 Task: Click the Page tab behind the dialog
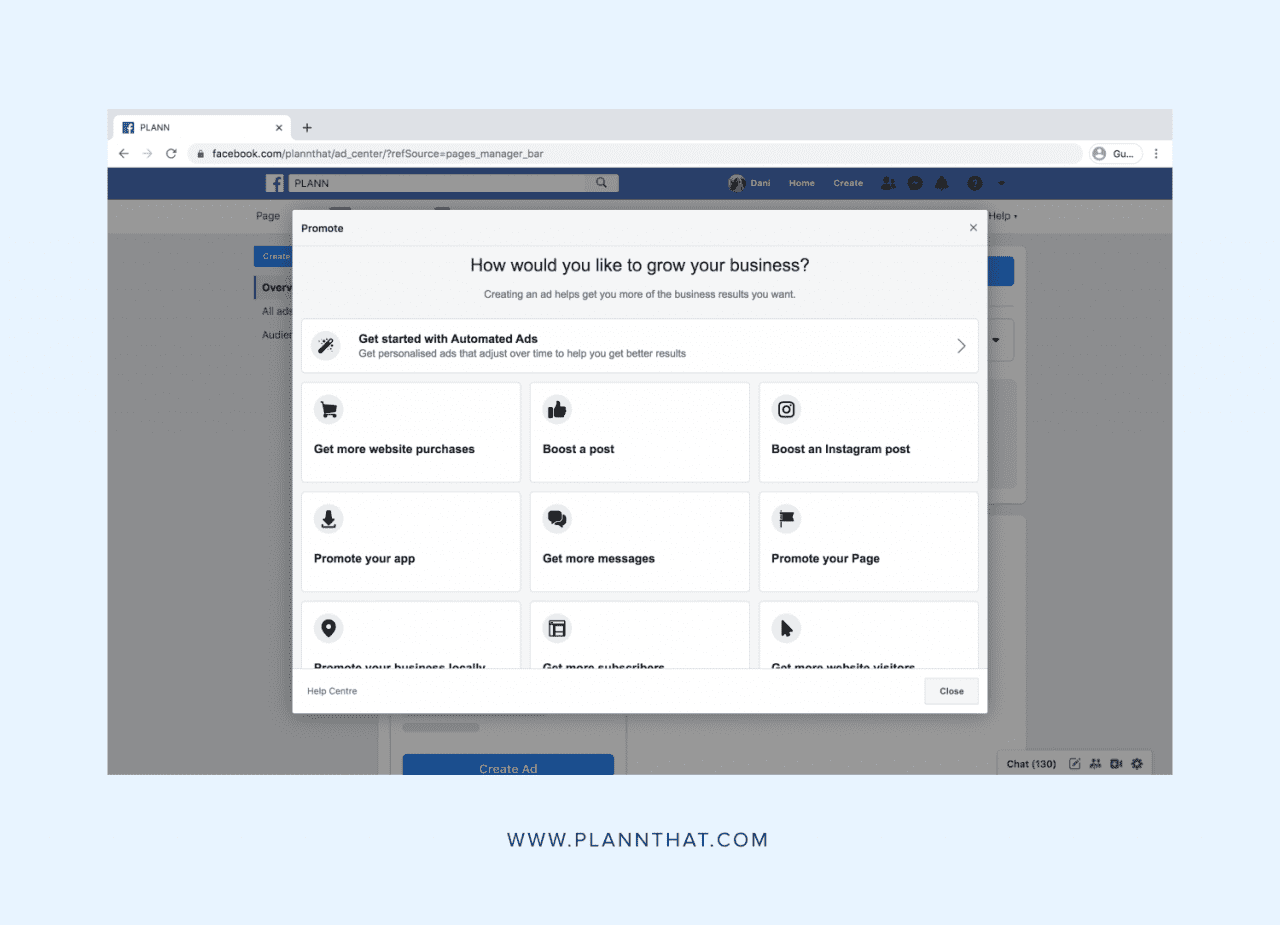pos(268,216)
